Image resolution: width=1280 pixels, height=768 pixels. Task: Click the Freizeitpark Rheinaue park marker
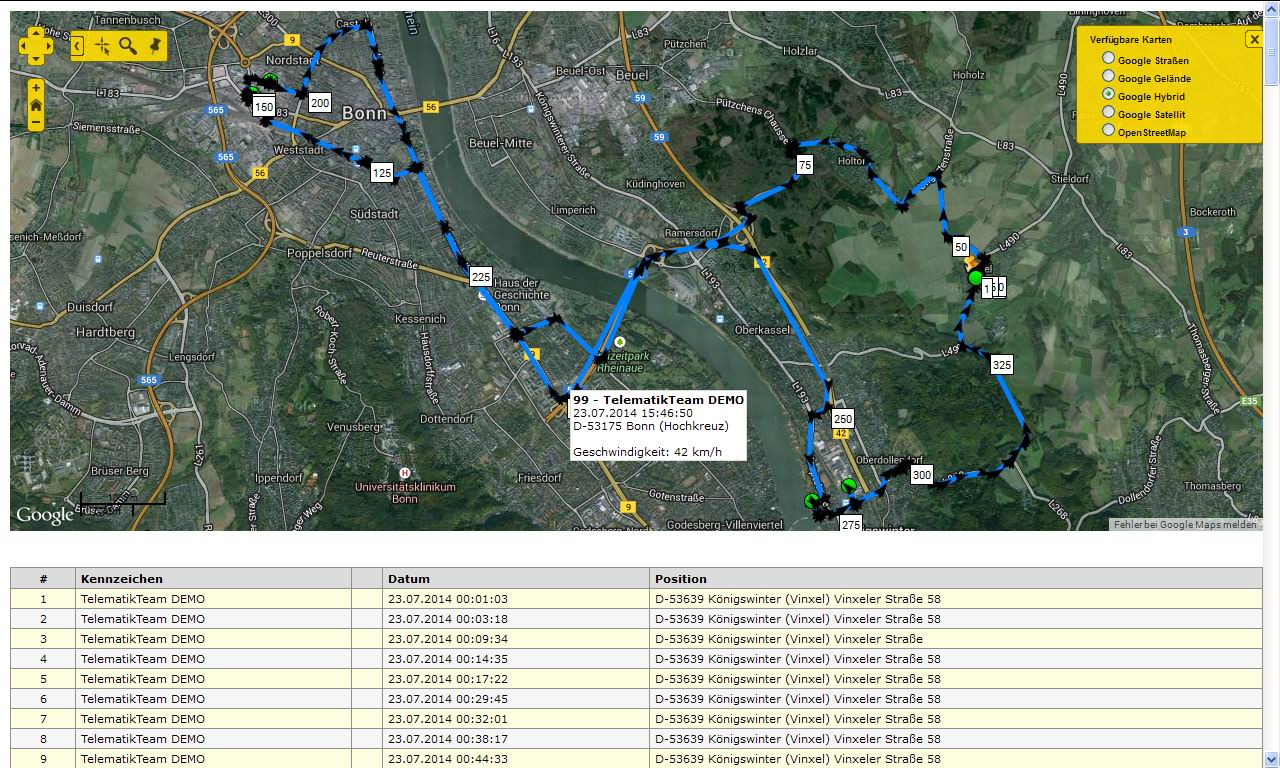[620, 342]
